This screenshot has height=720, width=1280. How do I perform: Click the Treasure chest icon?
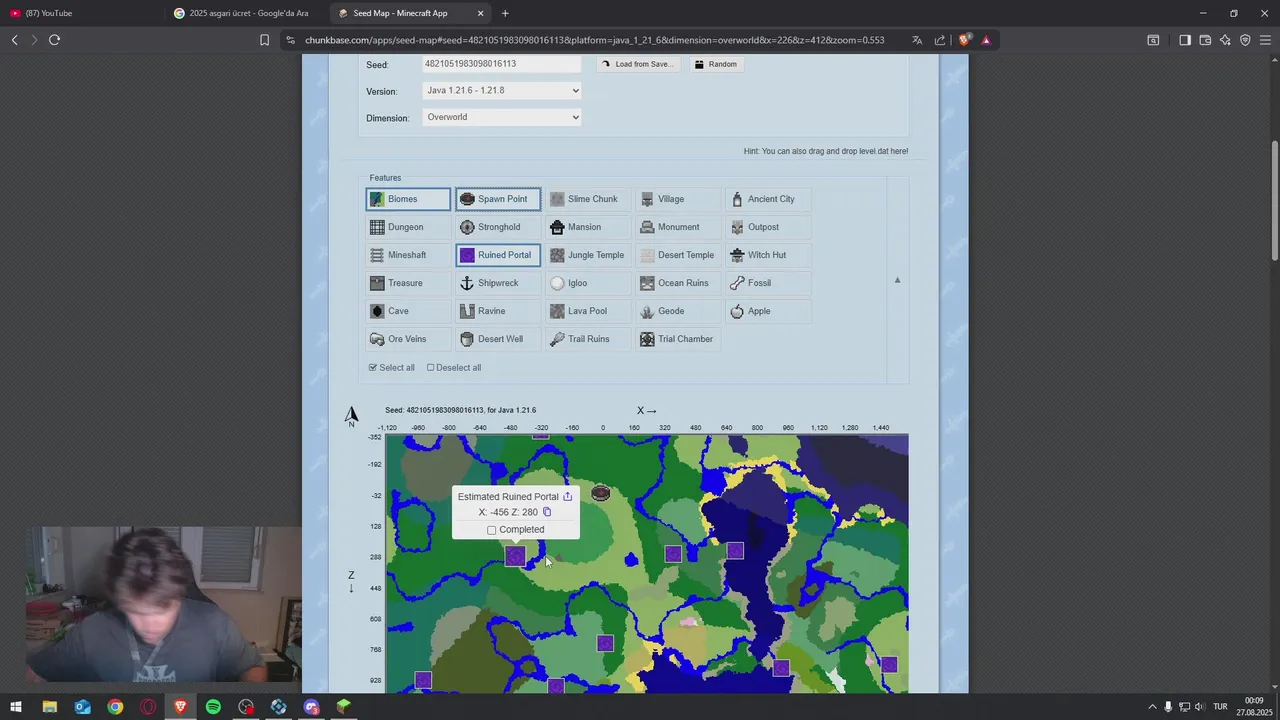[x=377, y=283]
